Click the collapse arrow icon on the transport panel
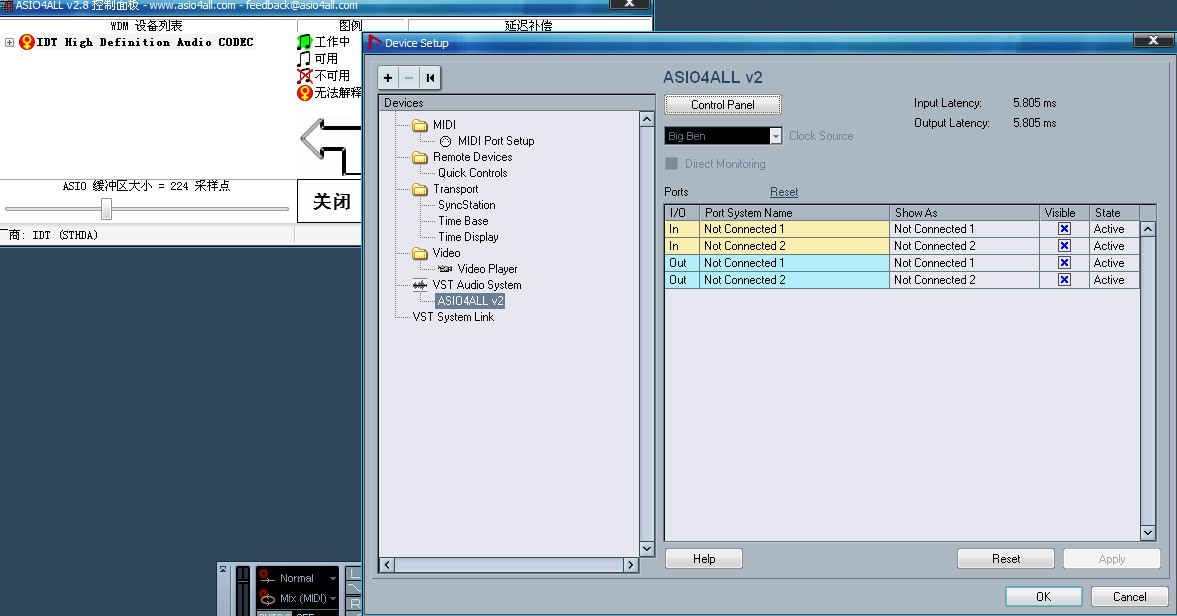This screenshot has width=1177, height=616. (x=223, y=569)
